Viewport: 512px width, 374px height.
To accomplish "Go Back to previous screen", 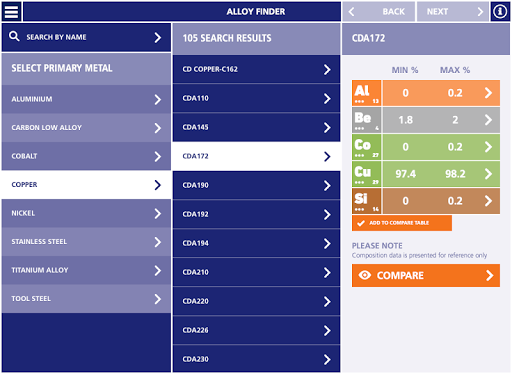I will [x=379, y=12].
